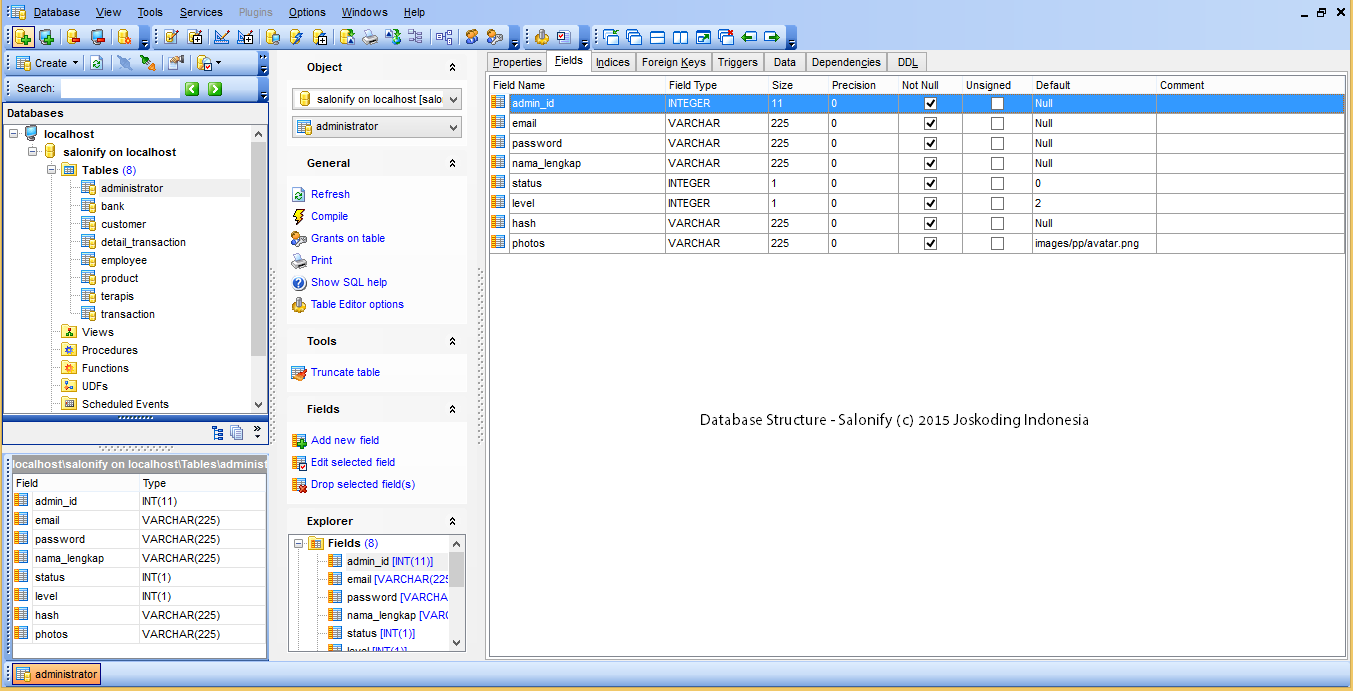Screen dimensions: 1353x691
Task: Toggle Not Null checkbox for hash field
Action: click(930, 223)
